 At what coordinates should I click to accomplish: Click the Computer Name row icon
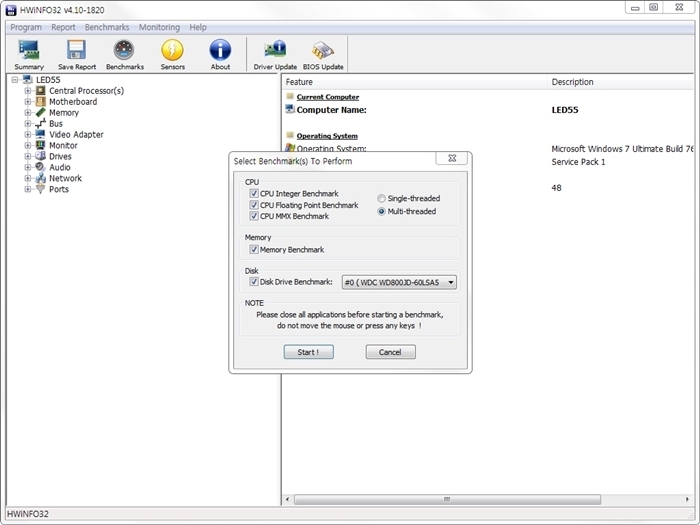[290, 109]
